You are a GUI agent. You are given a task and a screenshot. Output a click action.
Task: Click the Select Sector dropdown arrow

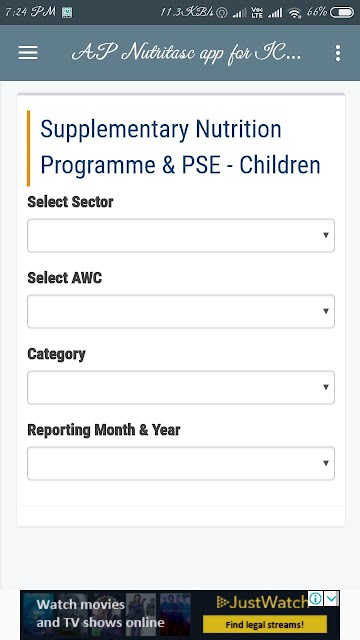point(326,235)
